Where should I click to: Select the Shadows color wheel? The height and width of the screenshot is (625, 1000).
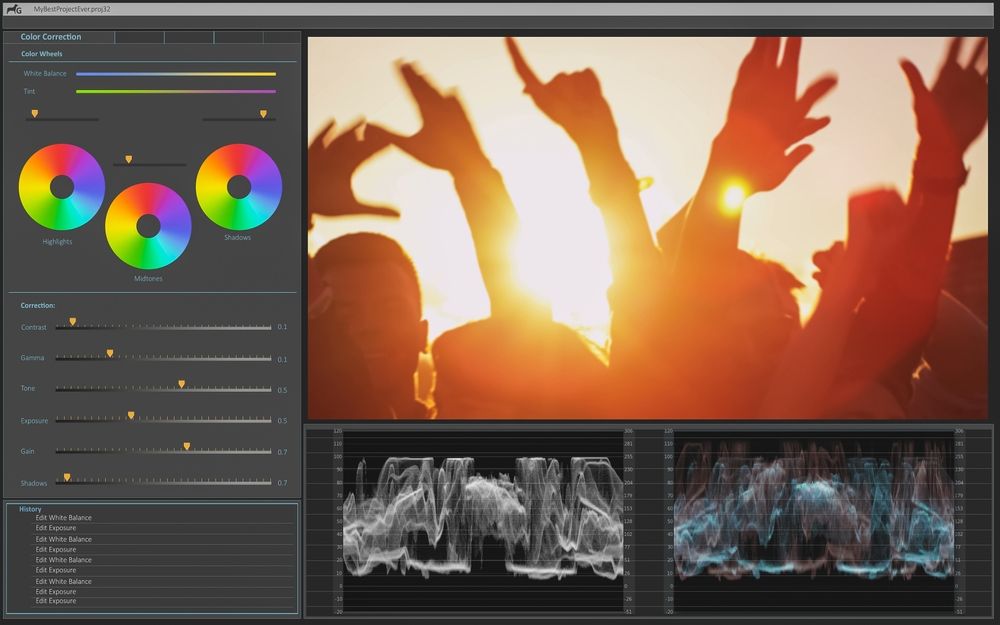point(239,186)
